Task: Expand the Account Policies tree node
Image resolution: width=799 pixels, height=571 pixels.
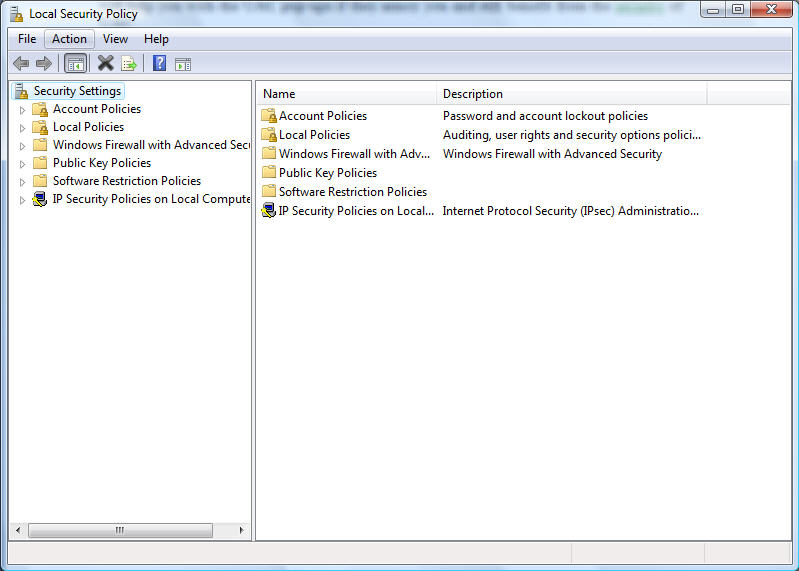Action: [x=22, y=110]
